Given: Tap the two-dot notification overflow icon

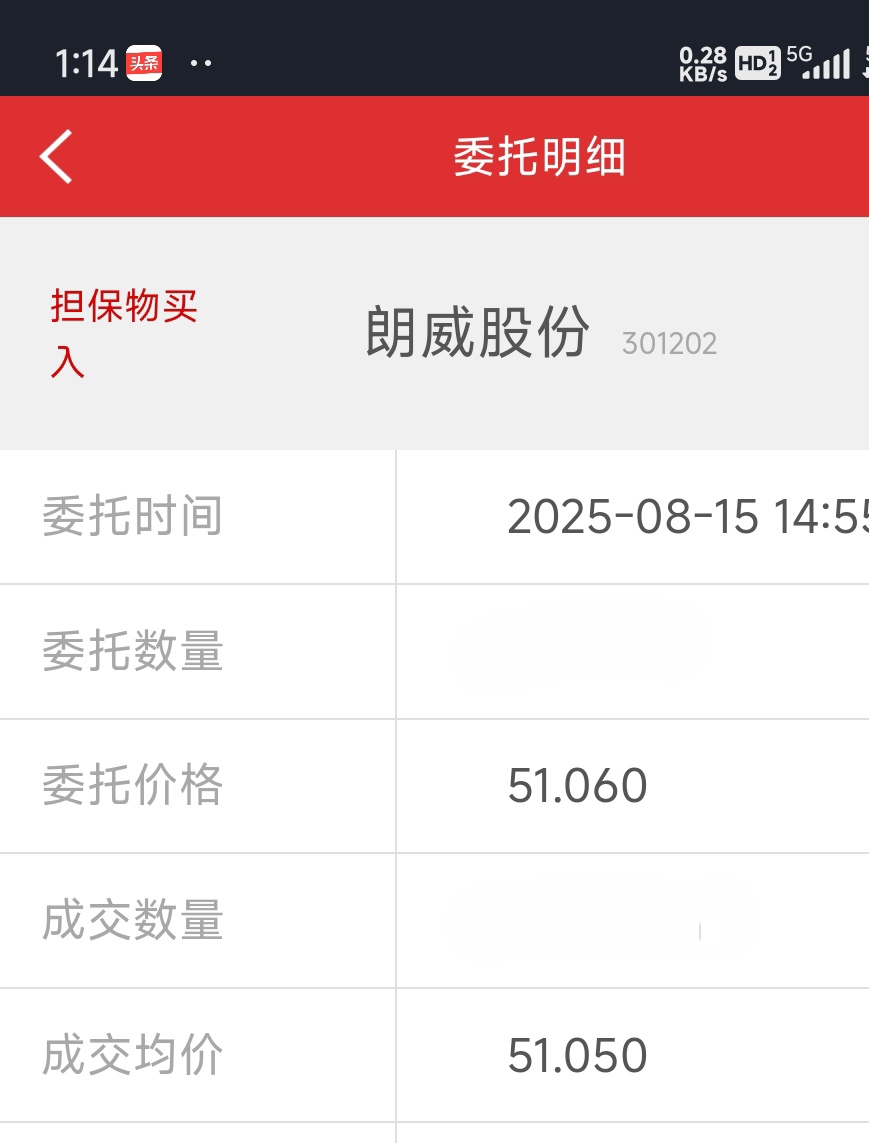Looking at the screenshot, I should 200,63.
